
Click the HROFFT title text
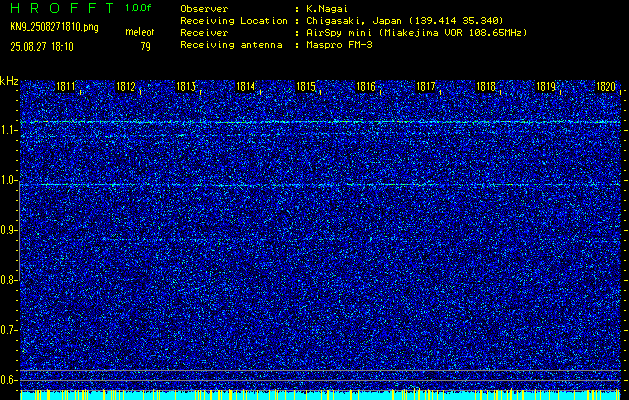point(63,8)
